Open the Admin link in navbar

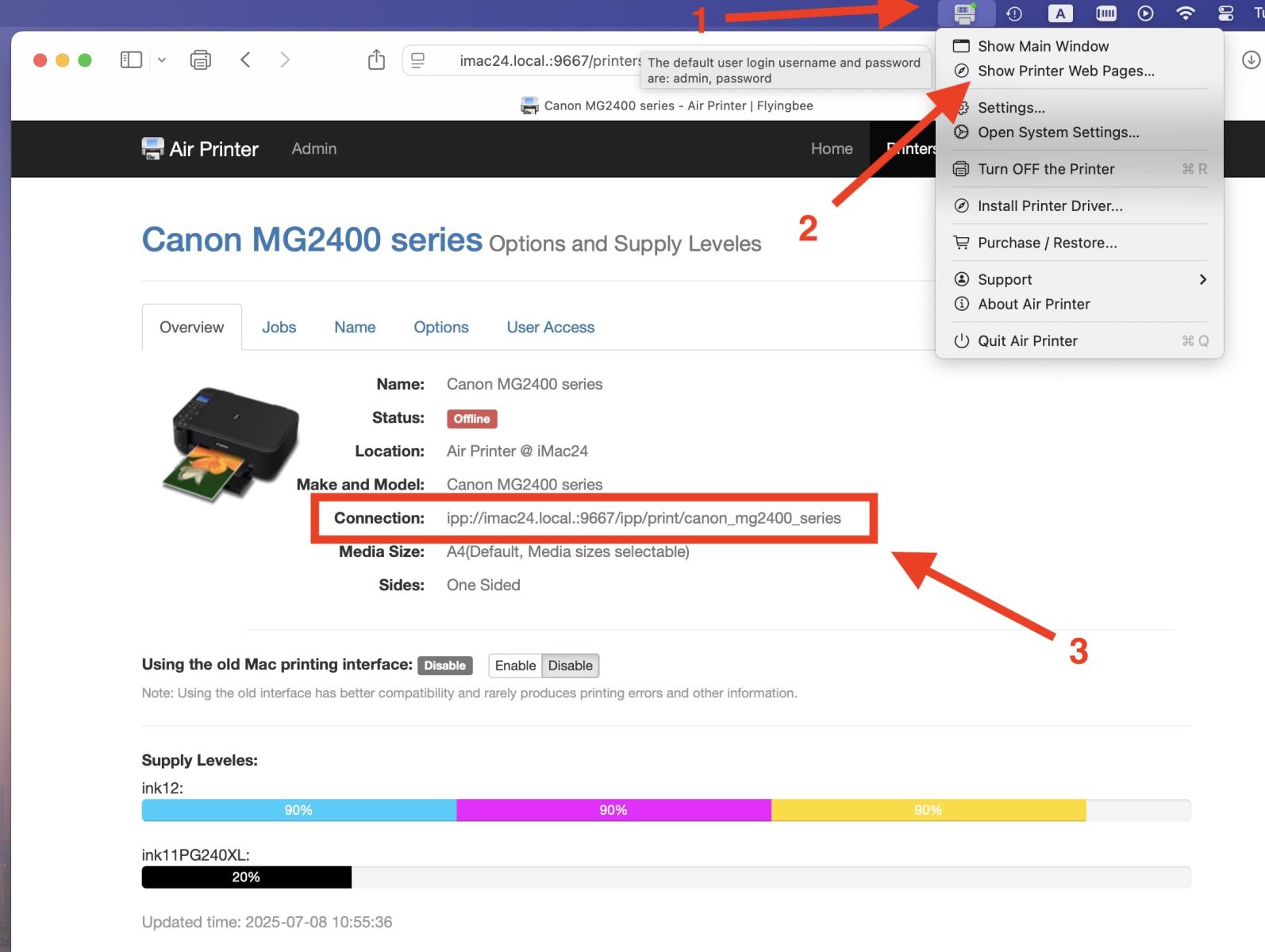click(313, 149)
